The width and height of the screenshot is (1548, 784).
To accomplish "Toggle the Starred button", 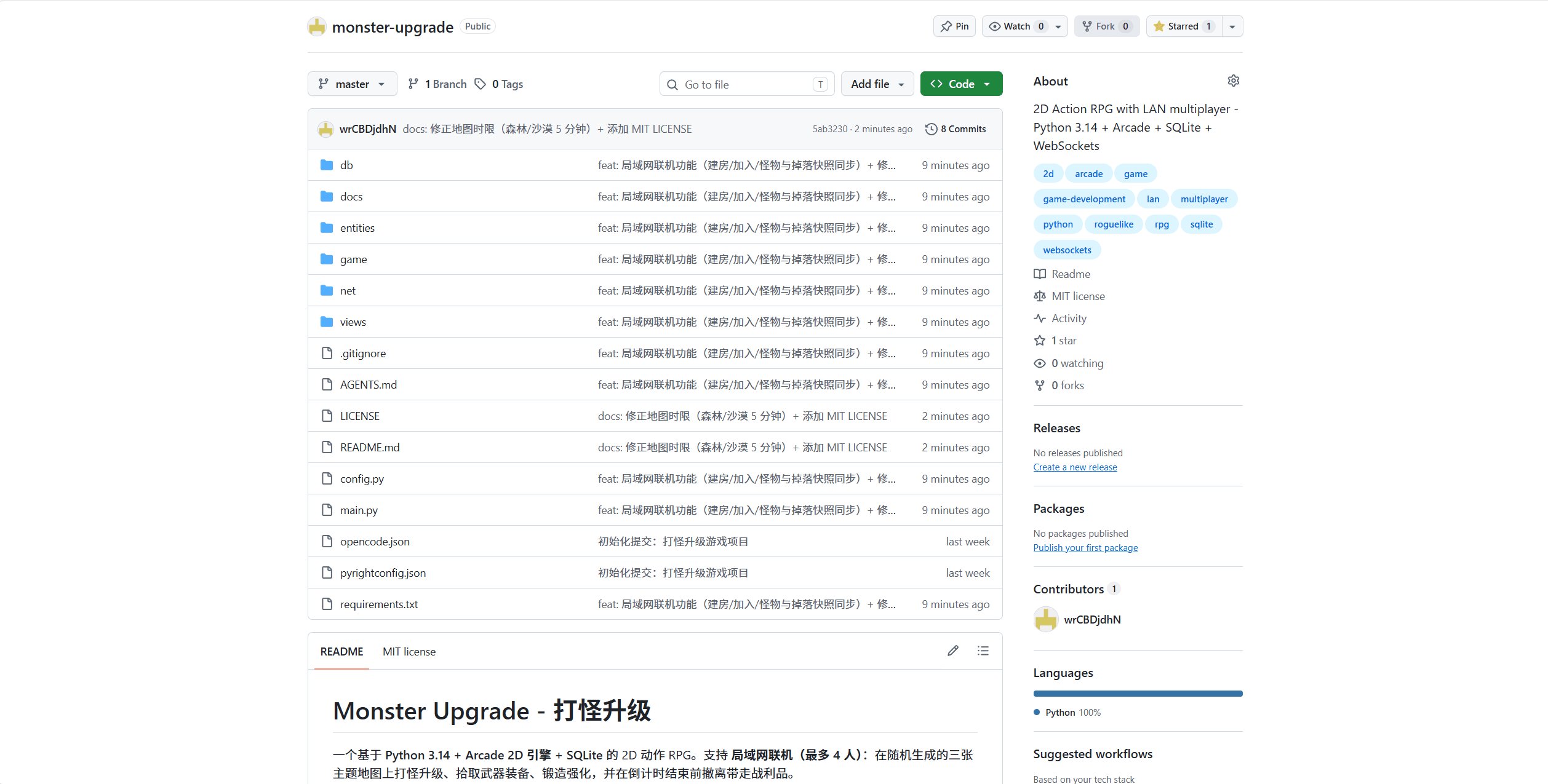I will (x=1184, y=26).
